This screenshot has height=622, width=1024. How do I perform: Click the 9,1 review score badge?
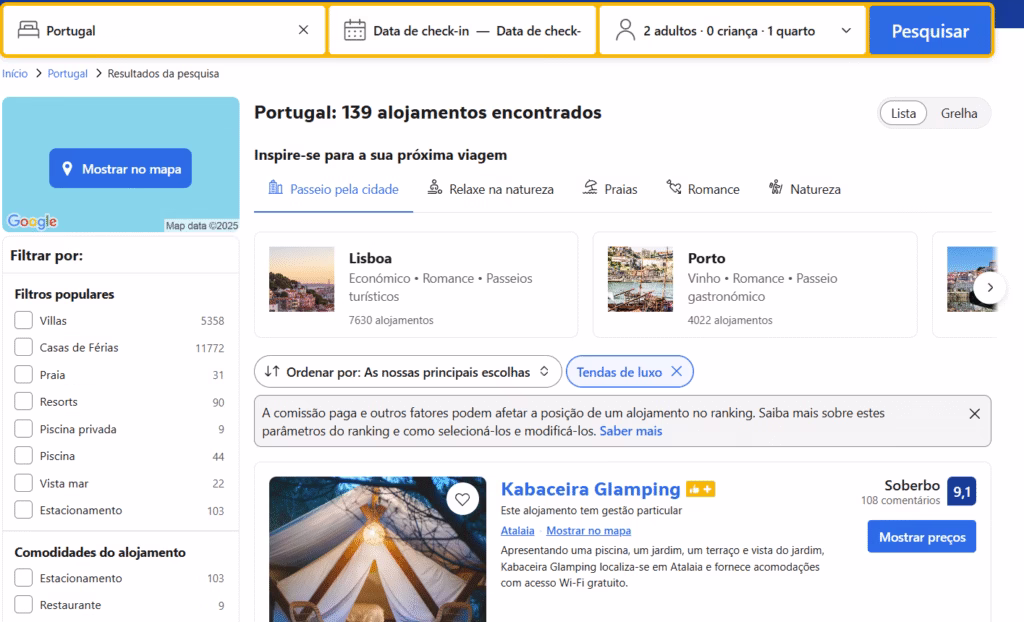coord(961,491)
